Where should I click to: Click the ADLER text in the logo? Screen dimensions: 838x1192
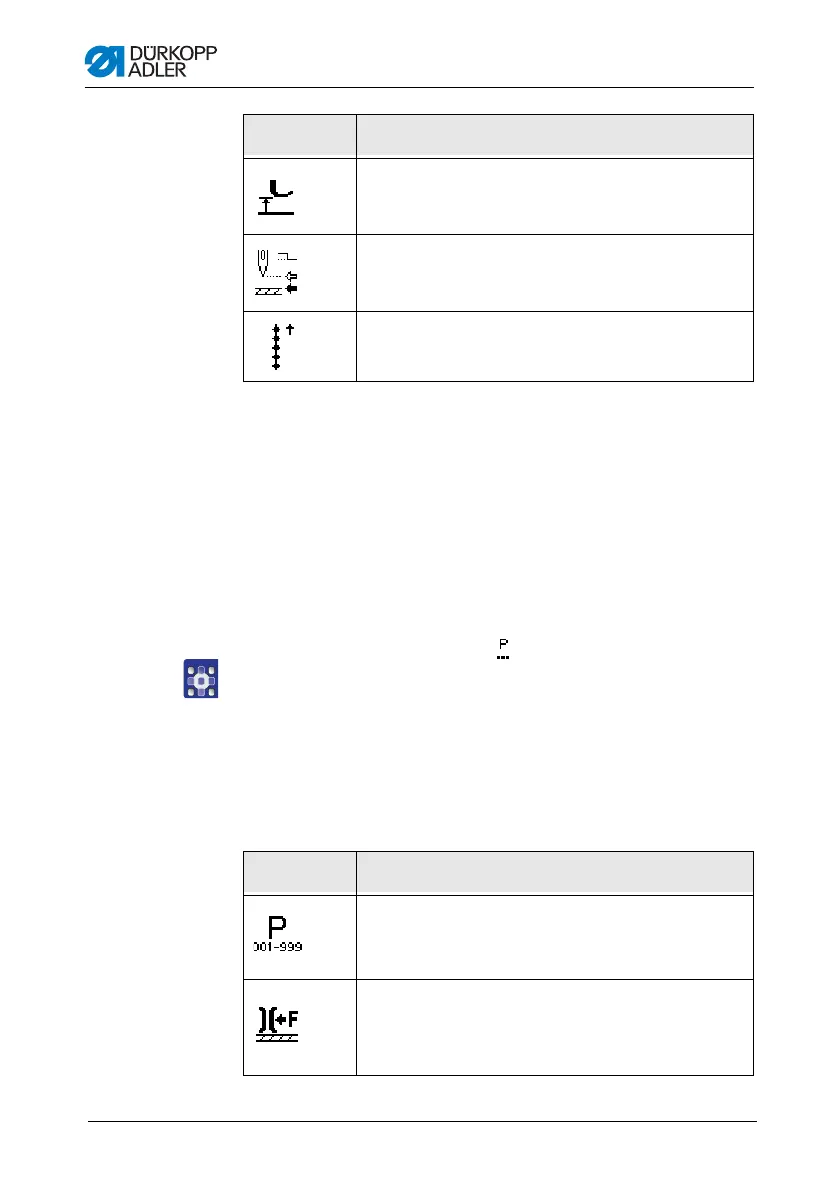(157, 69)
